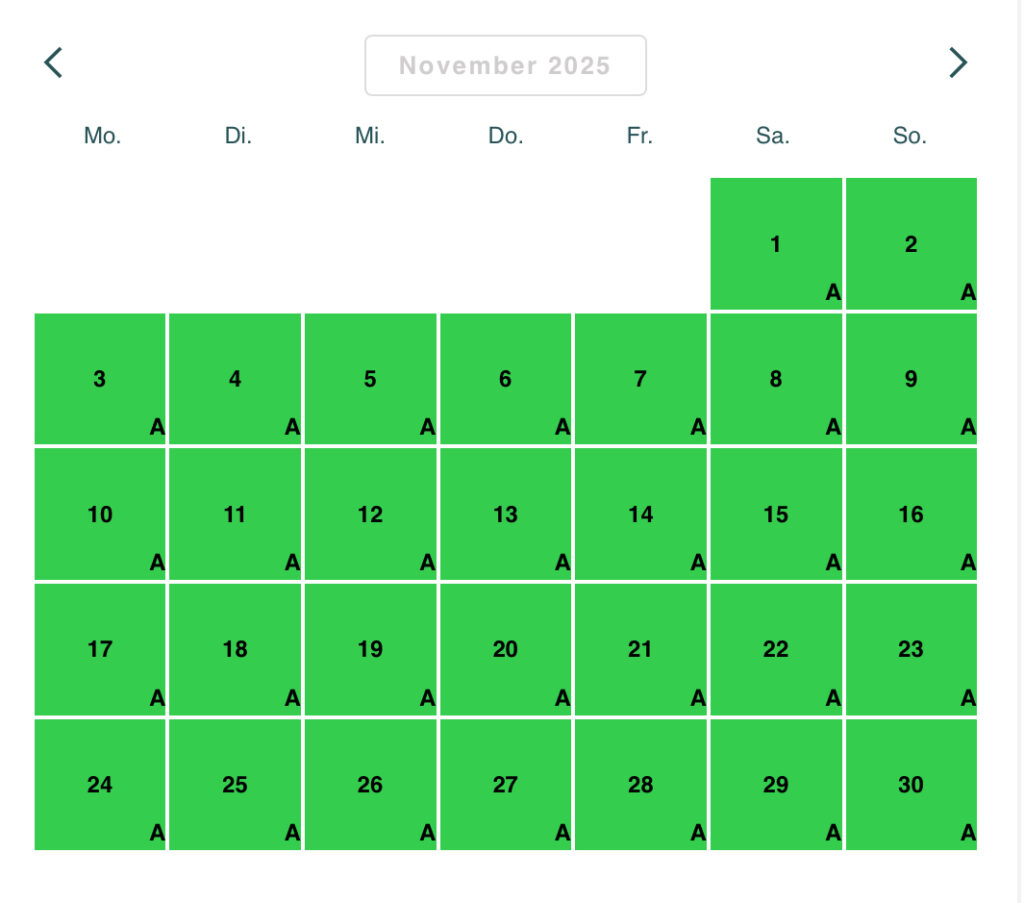Choose date 18 in the Di. column
Screen dimensions: 1024x903
[235, 649]
